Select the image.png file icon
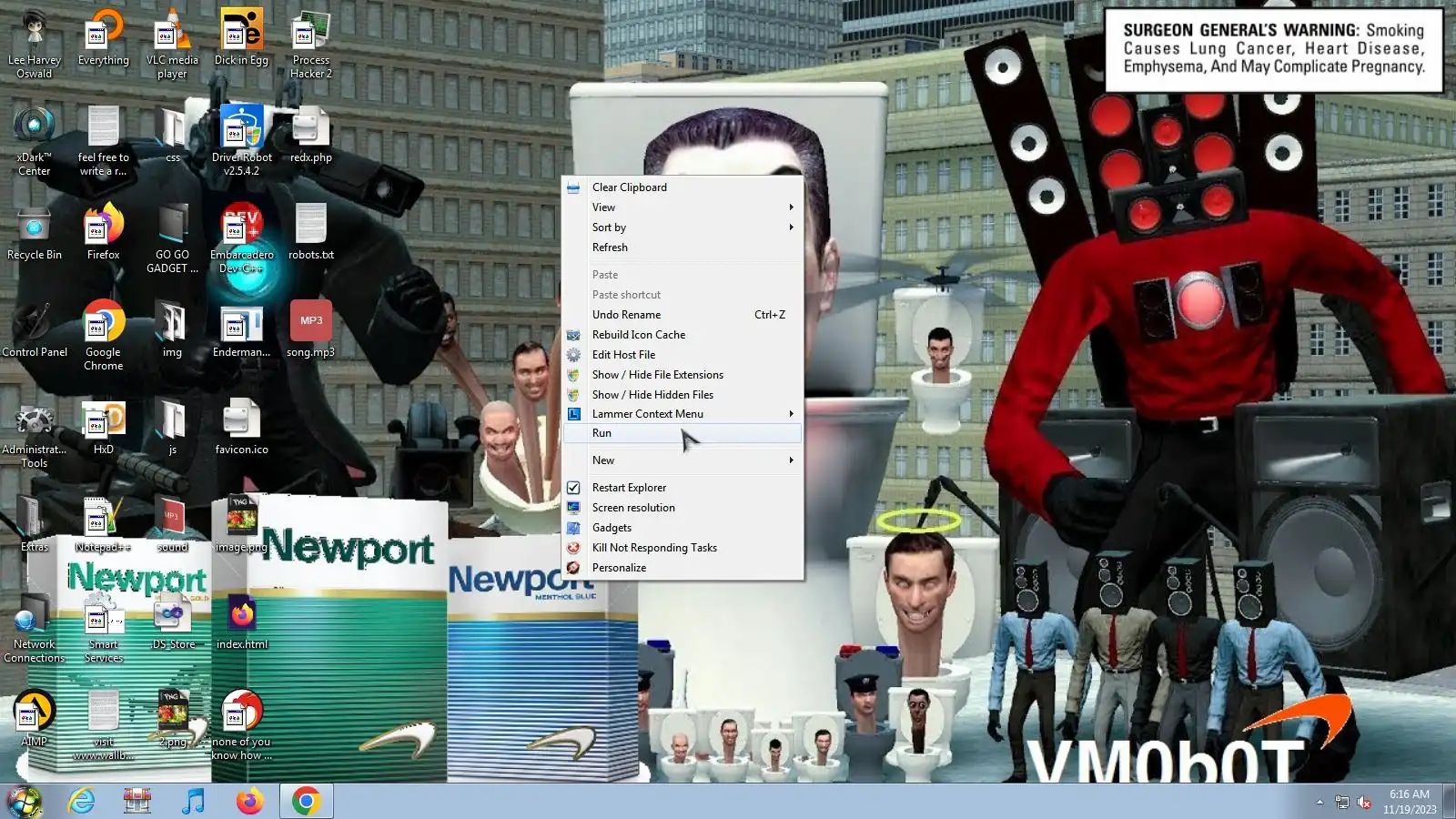 (241, 524)
